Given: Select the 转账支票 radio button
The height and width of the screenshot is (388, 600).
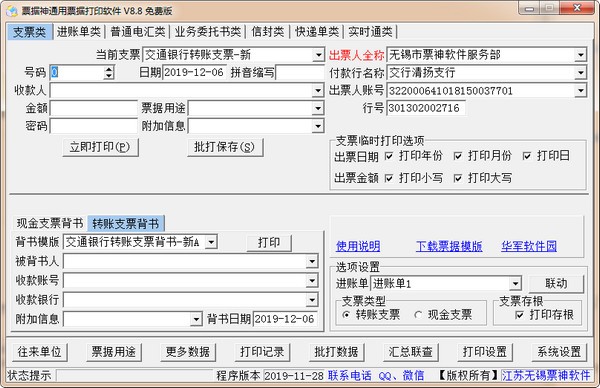Looking at the screenshot, I should [346, 315].
